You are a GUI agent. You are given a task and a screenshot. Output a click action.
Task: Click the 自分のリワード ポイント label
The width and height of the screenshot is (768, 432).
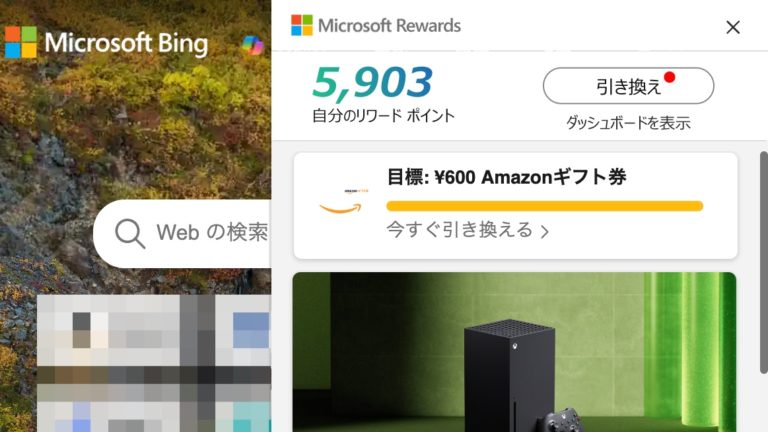point(384,116)
